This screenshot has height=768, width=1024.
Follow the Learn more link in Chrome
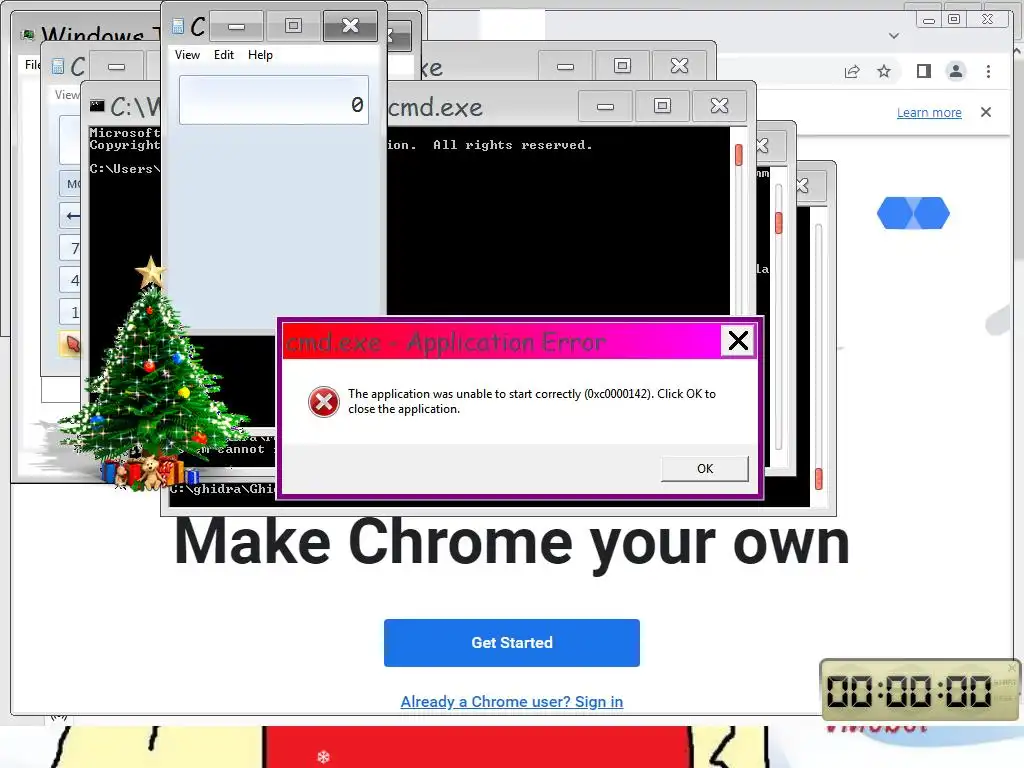coord(929,112)
